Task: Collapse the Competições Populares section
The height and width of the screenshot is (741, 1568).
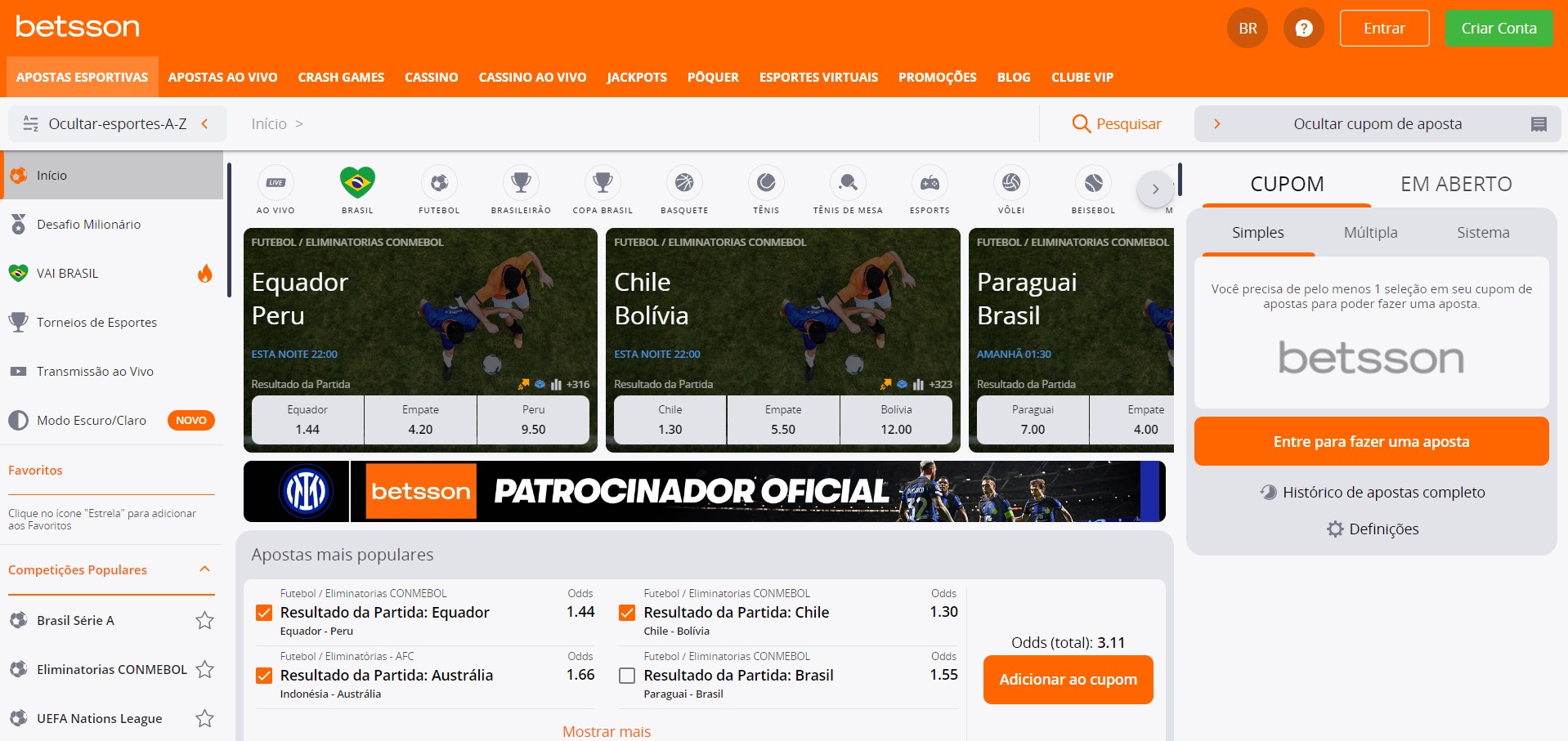Action: tap(204, 569)
